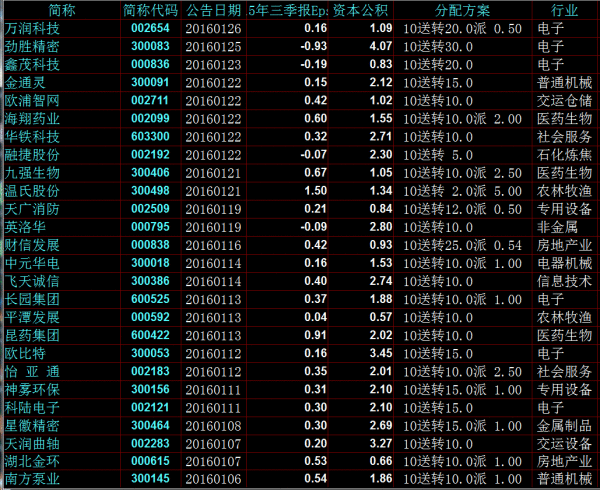
Task: Click stock code 300498
Action: point(150,190)
